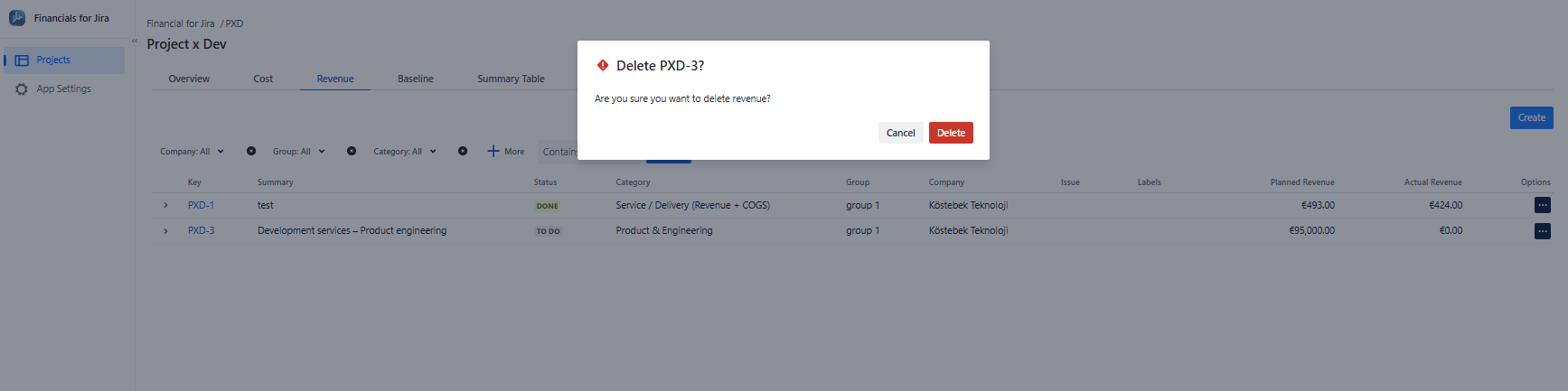Click the Create button

point(1531,117)
